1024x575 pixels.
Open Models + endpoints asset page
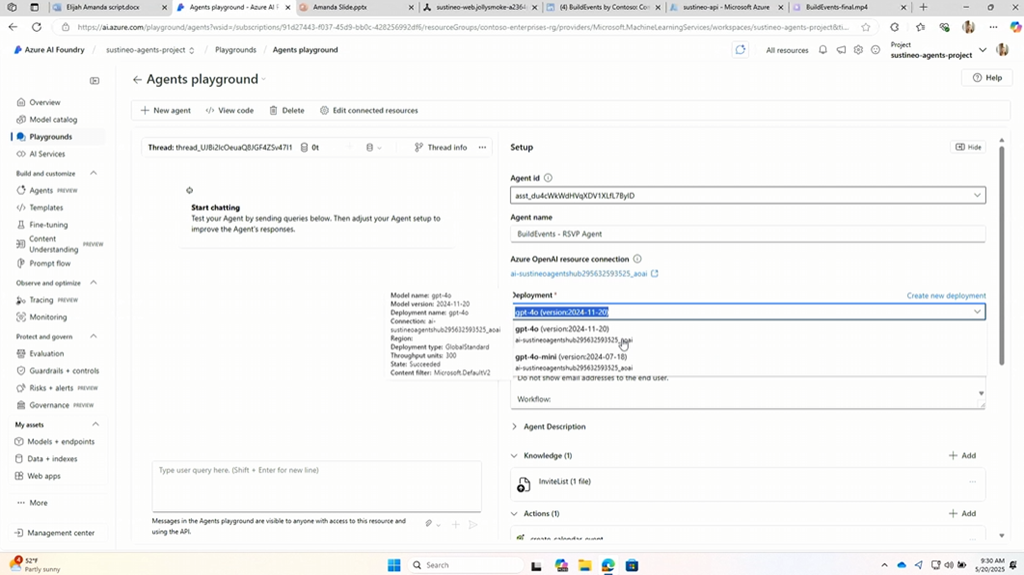(61, 442)
